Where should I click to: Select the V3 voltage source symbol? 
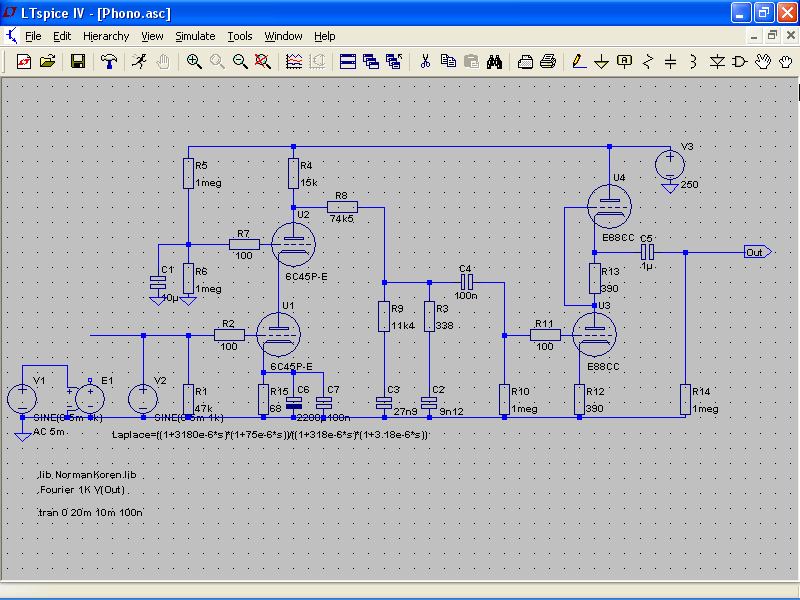pos(670,165)
